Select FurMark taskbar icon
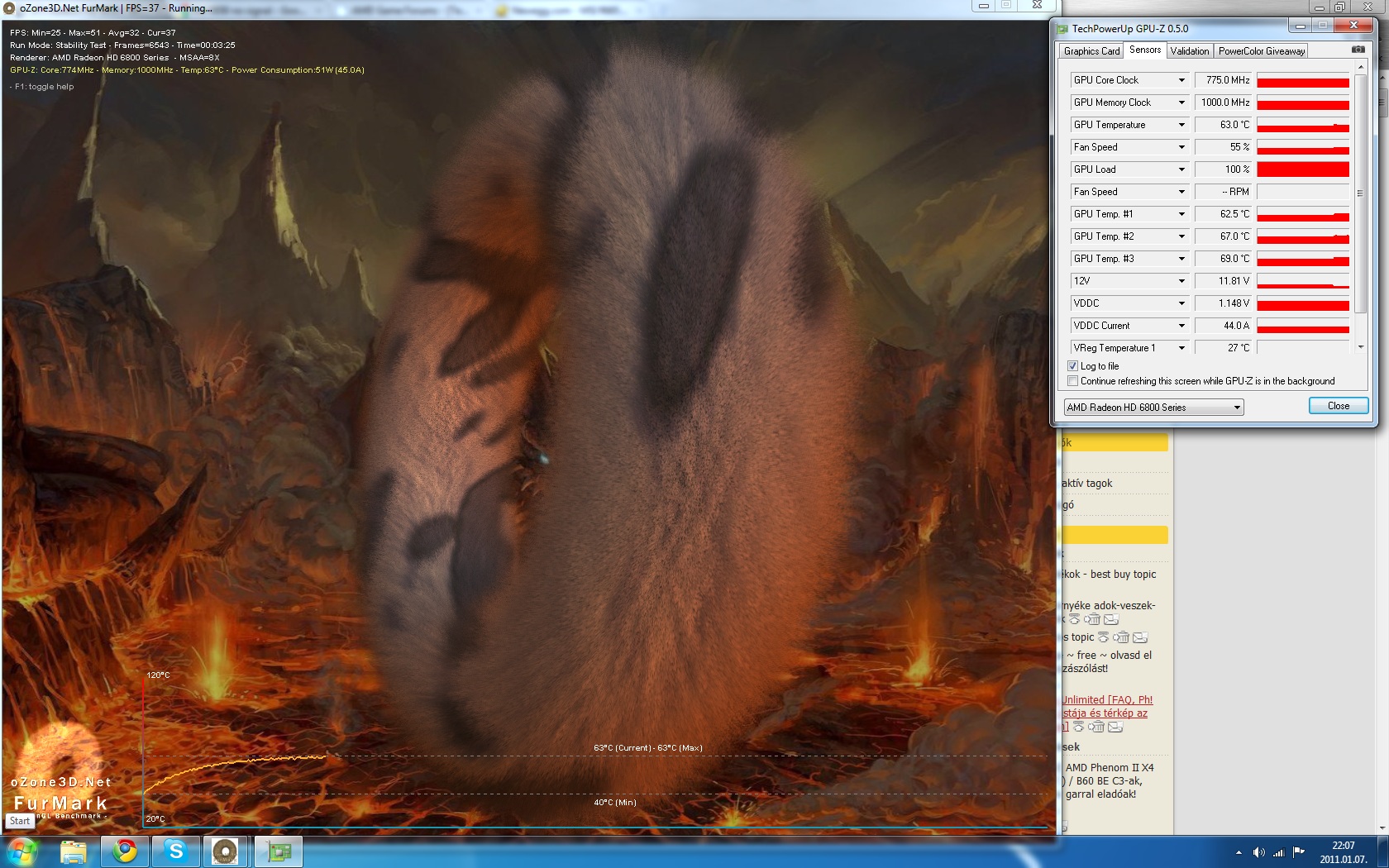This screenshot has width=1389, height=868. point(225,851)
